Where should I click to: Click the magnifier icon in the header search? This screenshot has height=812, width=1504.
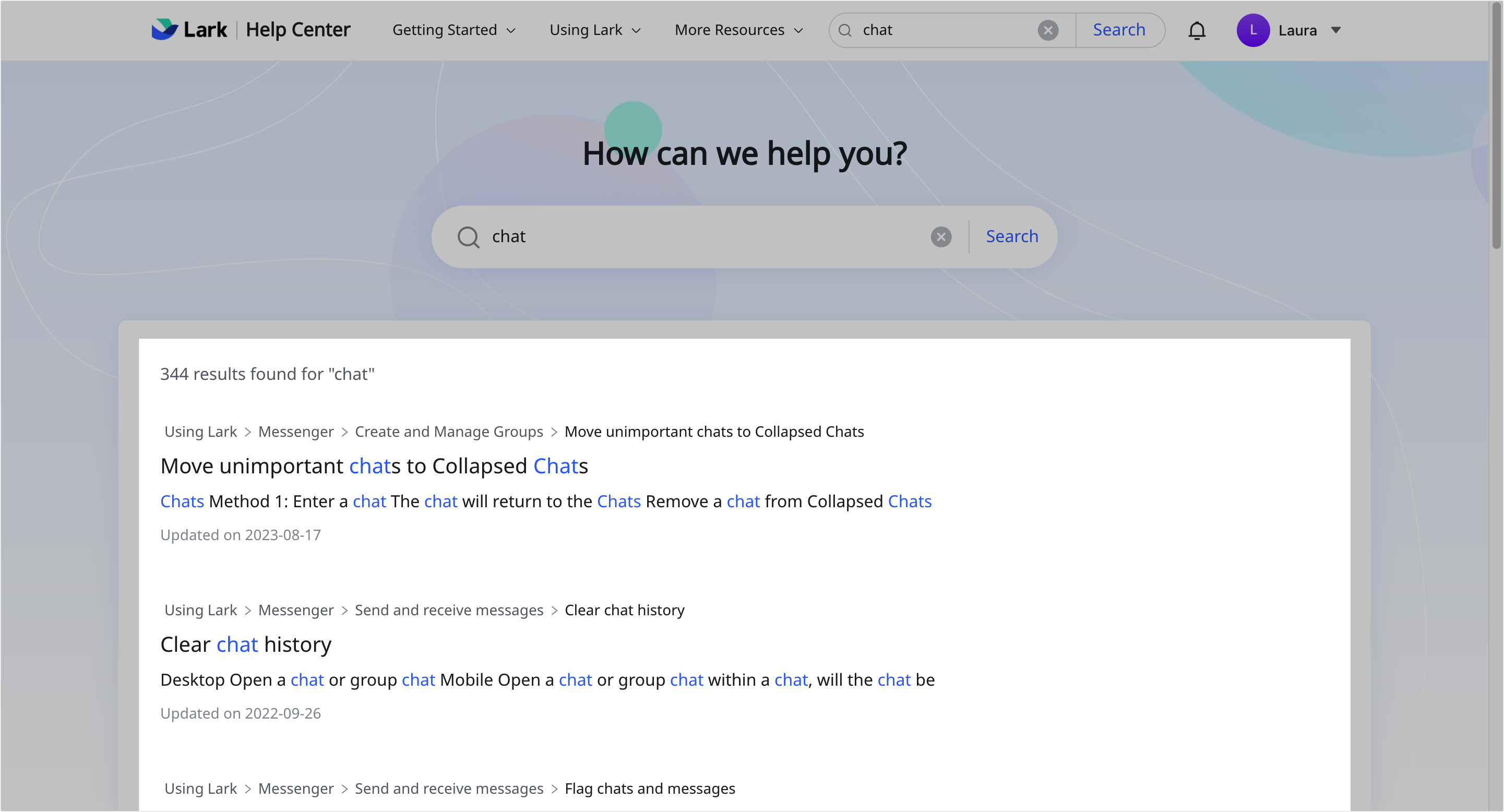(844, 30)
